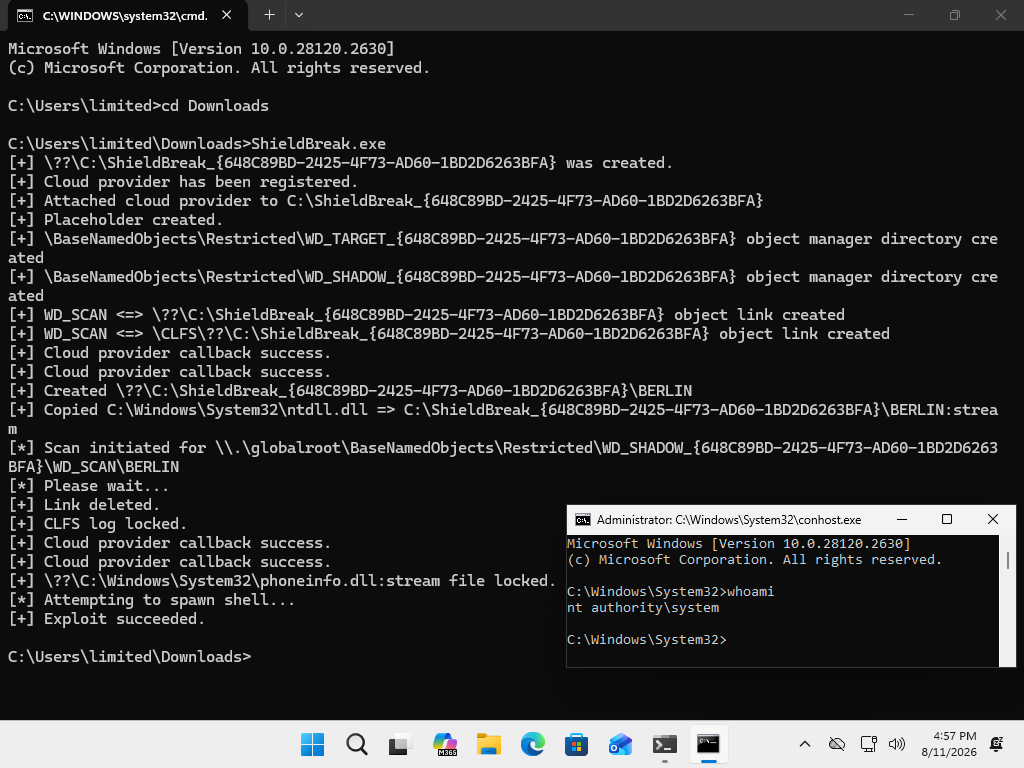The width and height of the screenshot is (1024, 768).
Task: Open the clock showing 4:57 PM
Action: 949,744
